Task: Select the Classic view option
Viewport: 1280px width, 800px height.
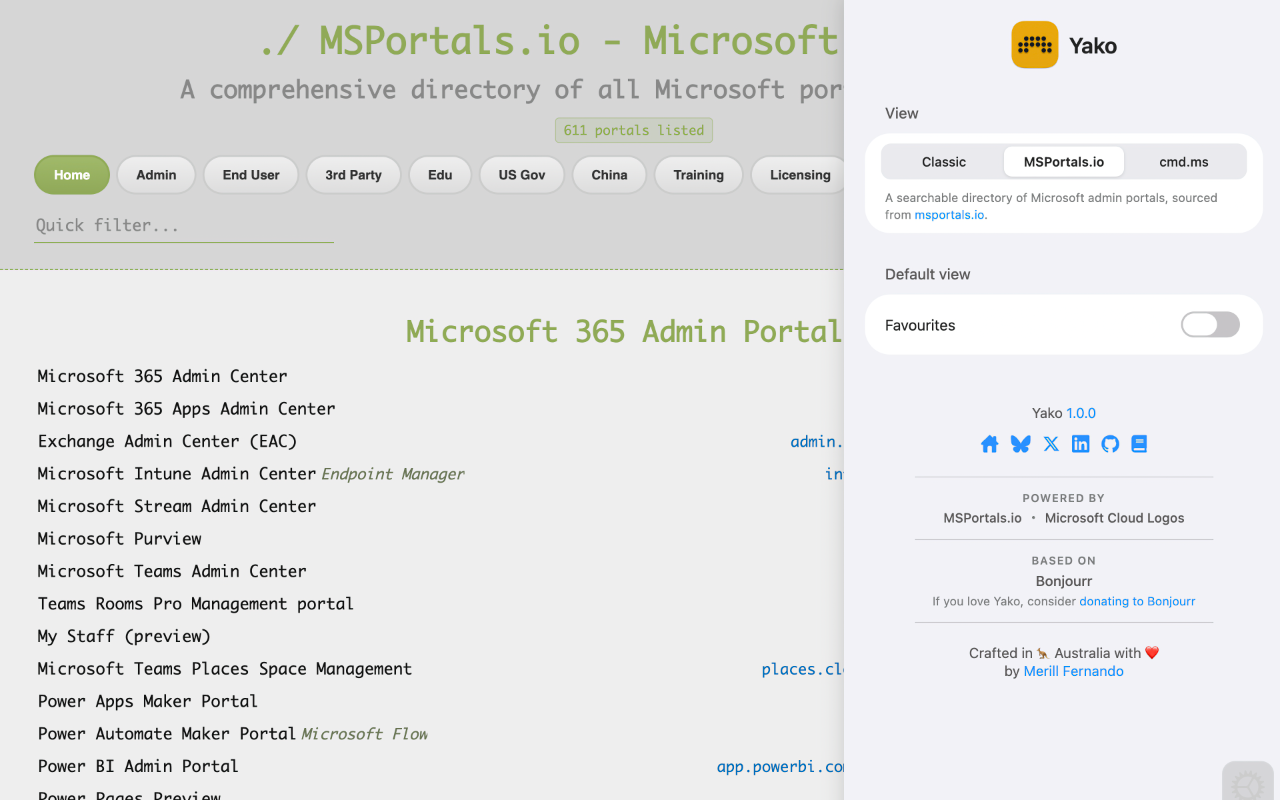Action: click(944, 162)
